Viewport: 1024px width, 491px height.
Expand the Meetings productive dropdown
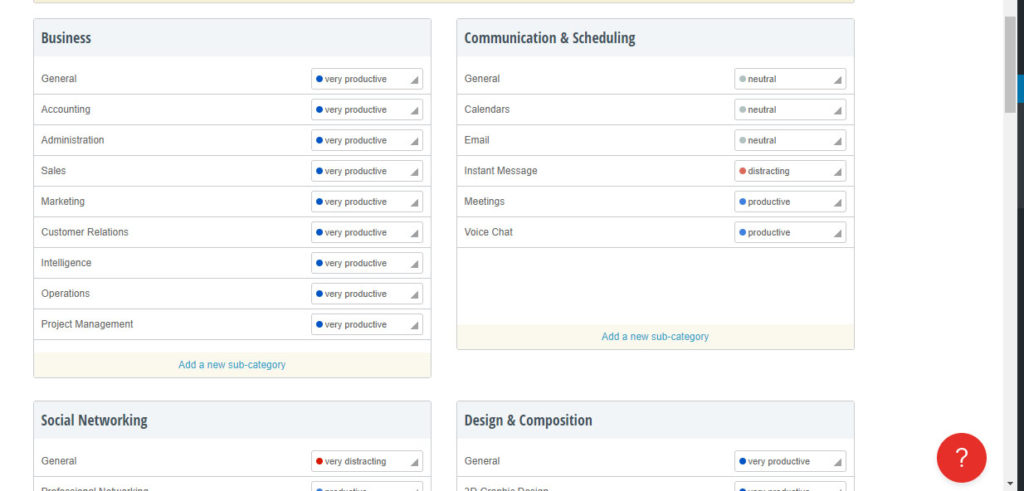coord(790,202)
